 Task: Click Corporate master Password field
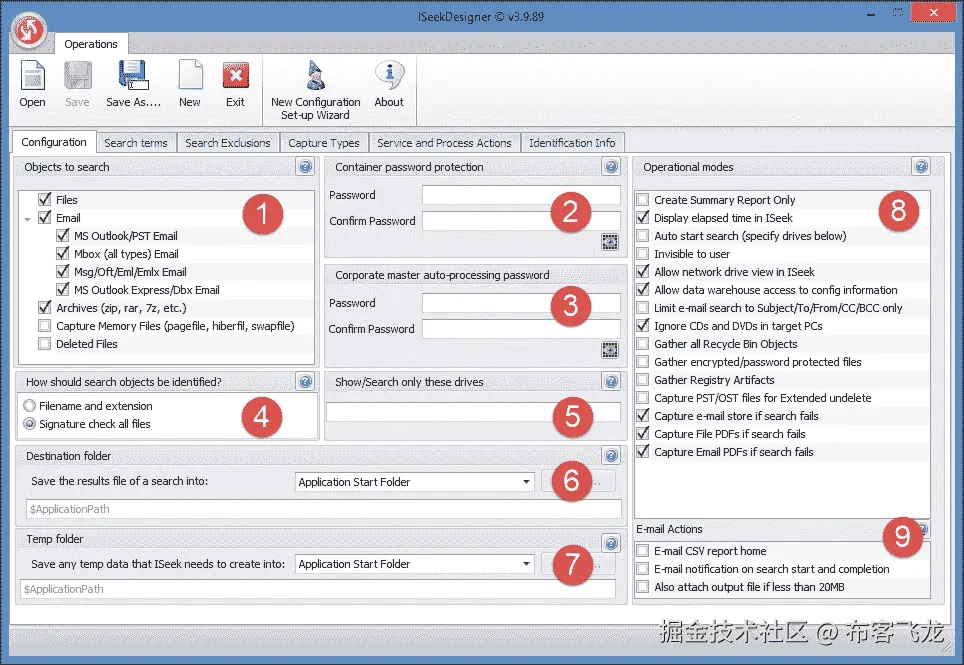(x=521, y=303)
